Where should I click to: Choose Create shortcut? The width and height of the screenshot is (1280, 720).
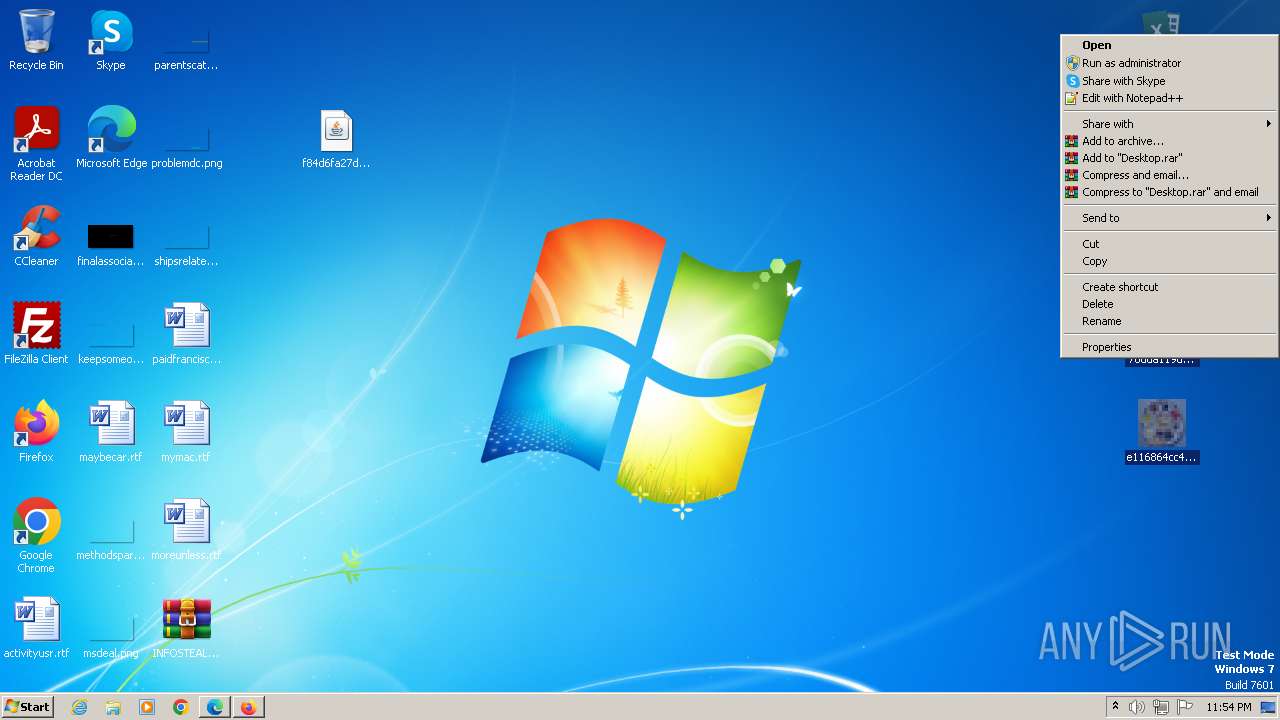pyautogui.click(x=1169, y=287)
